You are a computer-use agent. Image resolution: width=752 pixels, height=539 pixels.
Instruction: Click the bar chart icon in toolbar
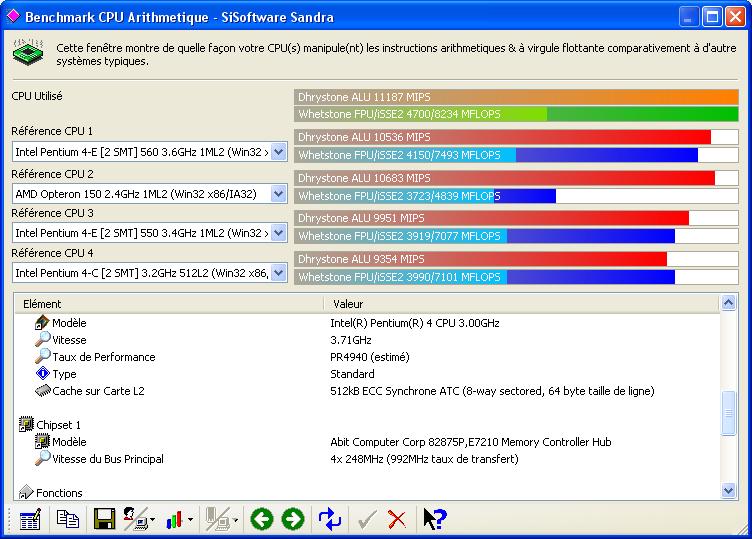pyautogui.click(x=175, y=520)
